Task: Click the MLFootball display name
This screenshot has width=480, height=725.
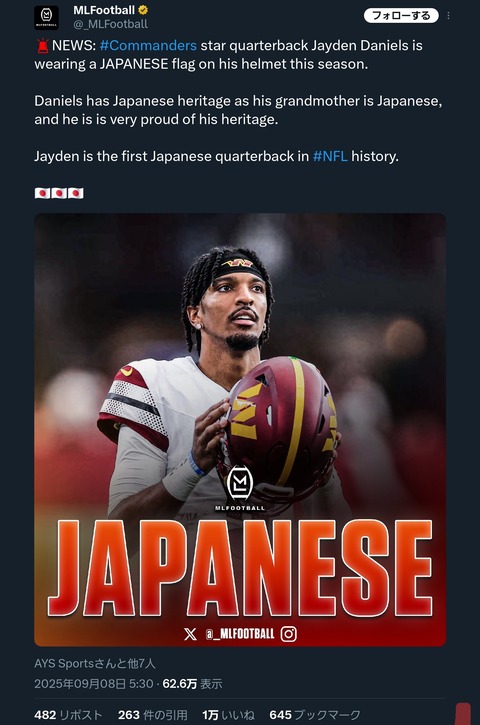Action: tap(104, 10)
